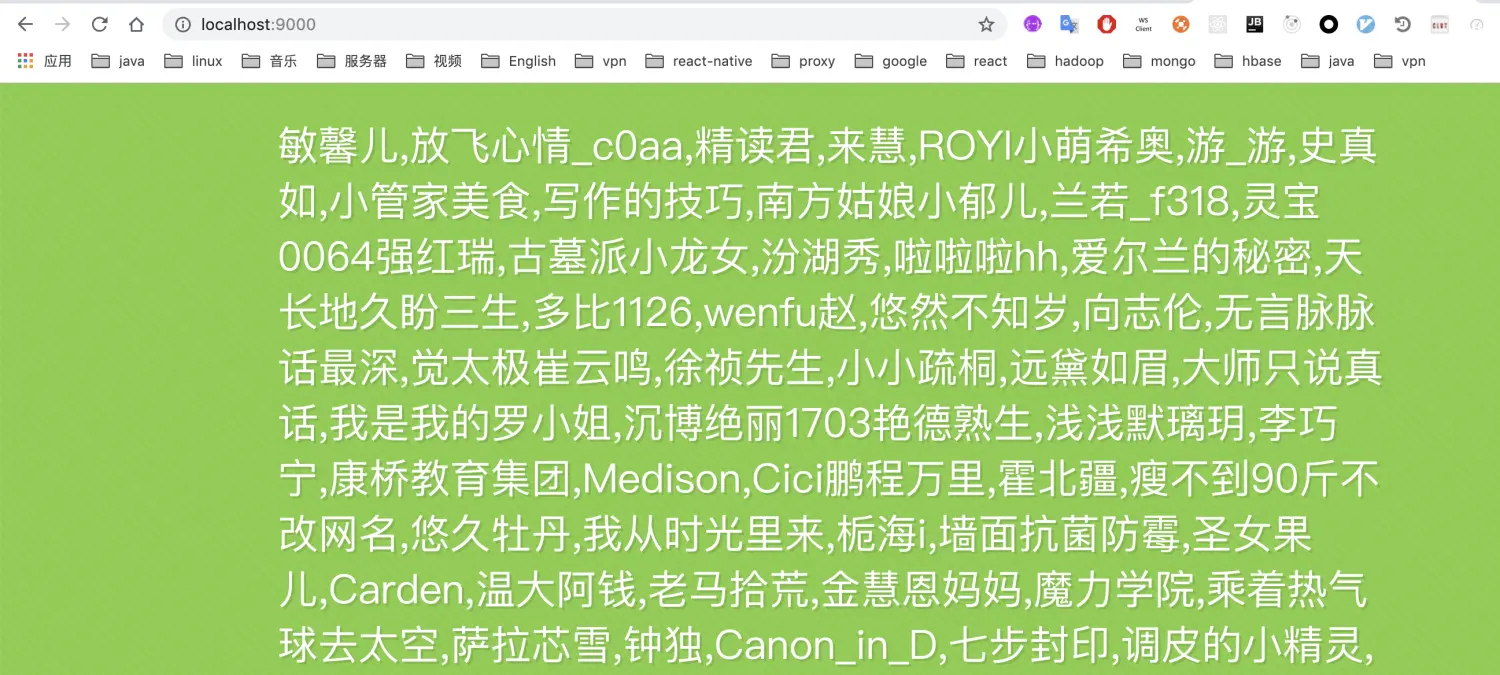Bookmark this page with the star
The width and height of the screenshot is (1500, 675).
pyautogui.click(x=986, y=24)
